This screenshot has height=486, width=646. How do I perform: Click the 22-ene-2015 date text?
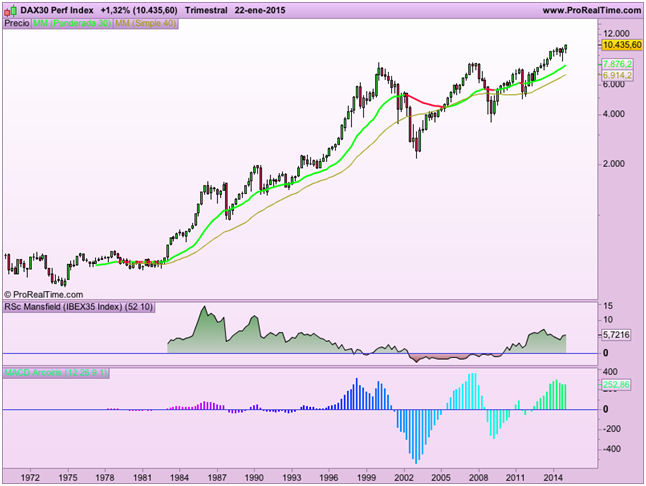tap(260, 10)
